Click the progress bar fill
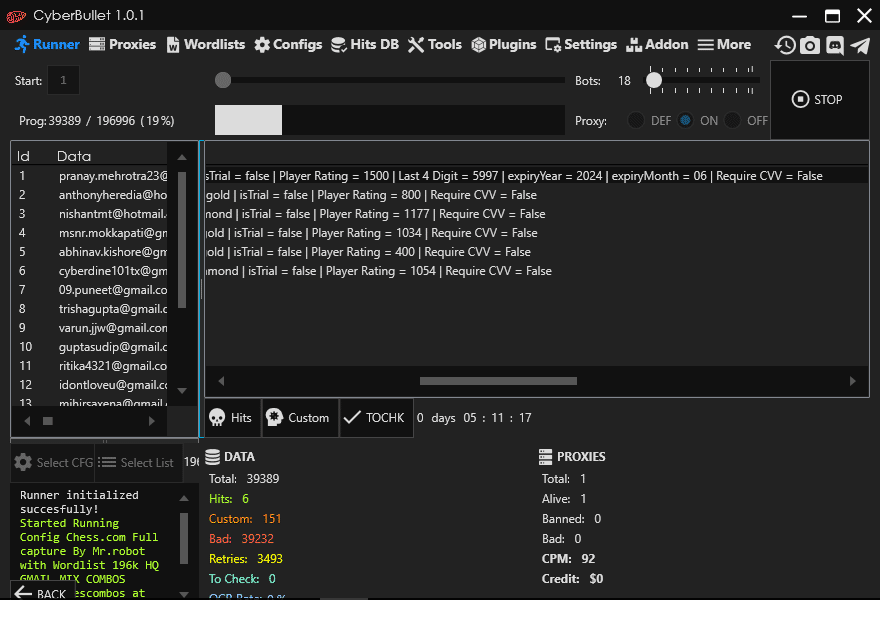The width and height of the screenshot is (880, 620). click(x=248, y=120)
